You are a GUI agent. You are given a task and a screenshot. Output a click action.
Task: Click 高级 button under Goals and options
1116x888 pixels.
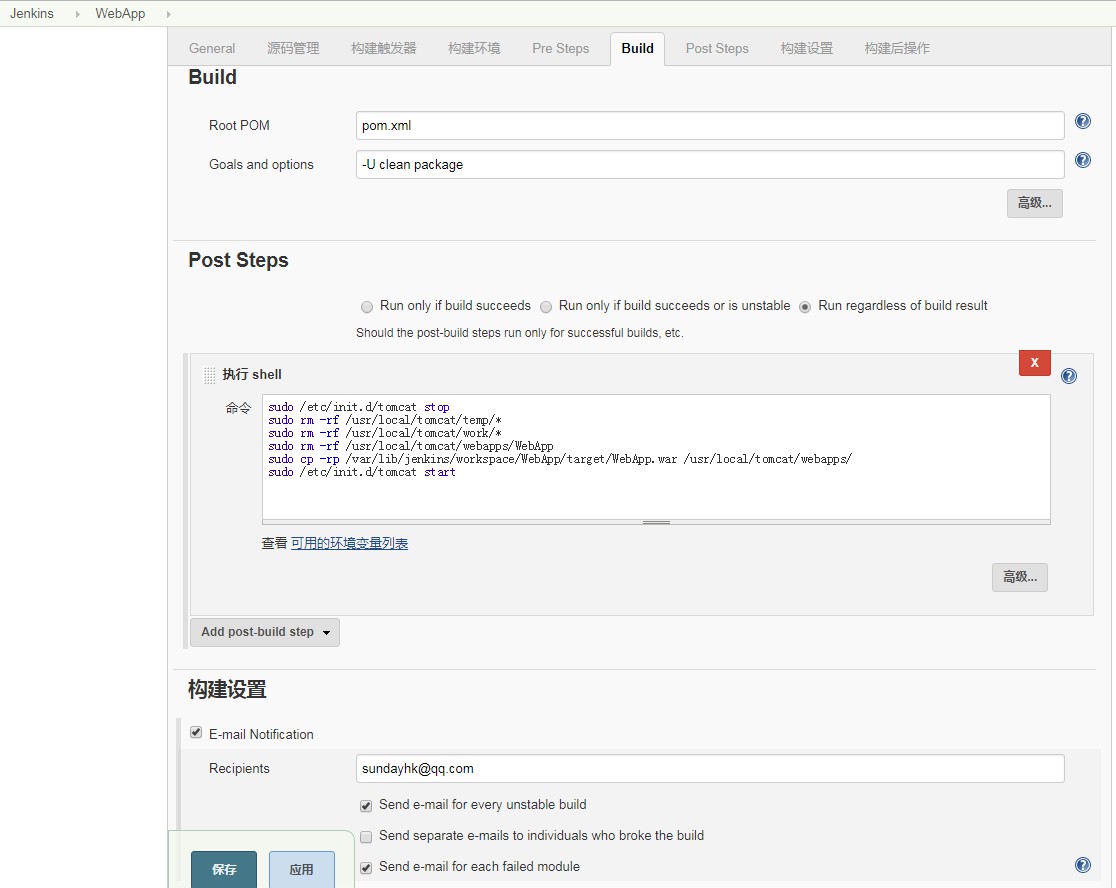(x=1034, y=203)
